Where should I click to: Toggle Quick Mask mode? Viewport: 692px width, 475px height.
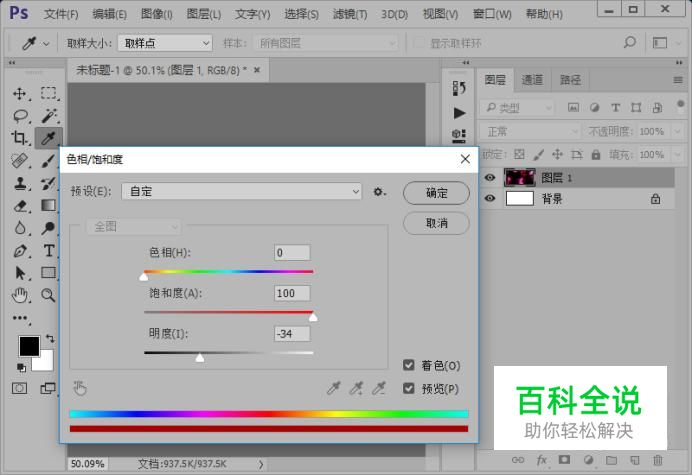[19, 388]
